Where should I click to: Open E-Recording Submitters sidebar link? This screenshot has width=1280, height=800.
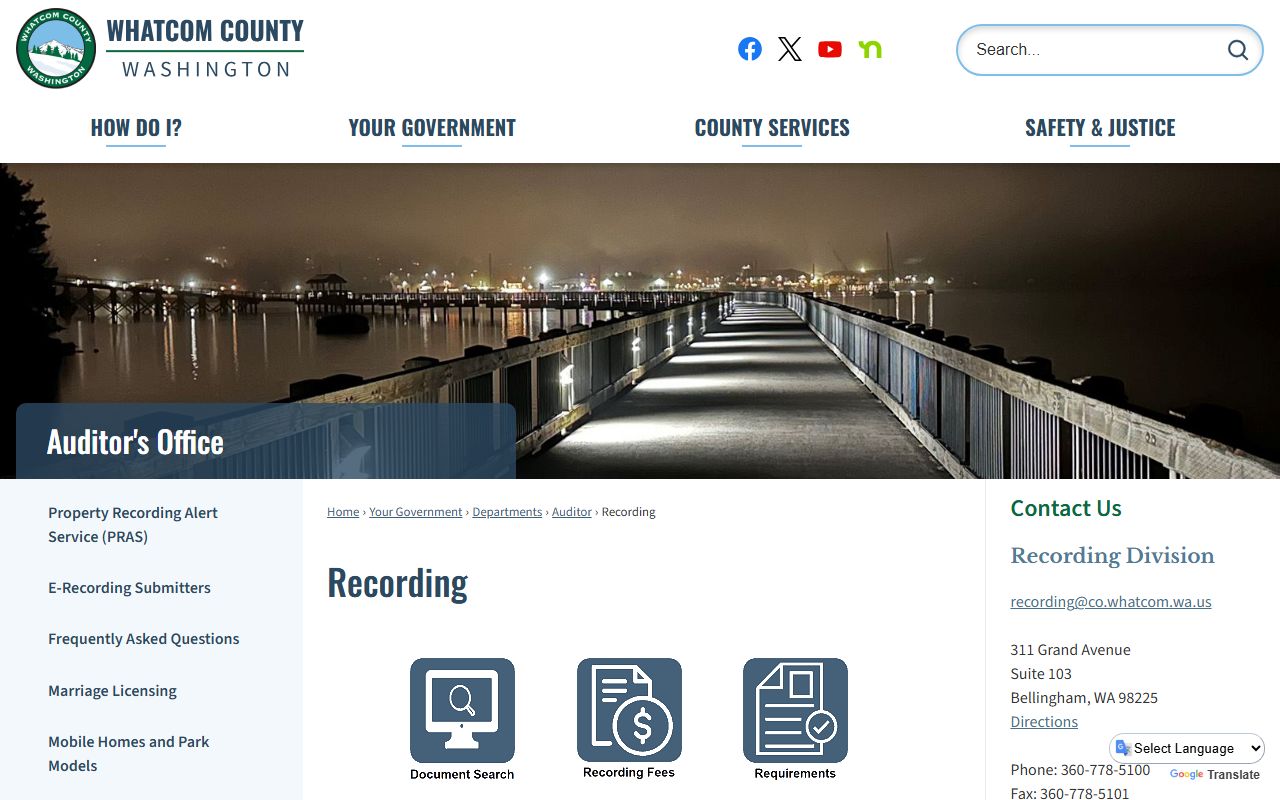pyautogui.click(x=129, y=588)
